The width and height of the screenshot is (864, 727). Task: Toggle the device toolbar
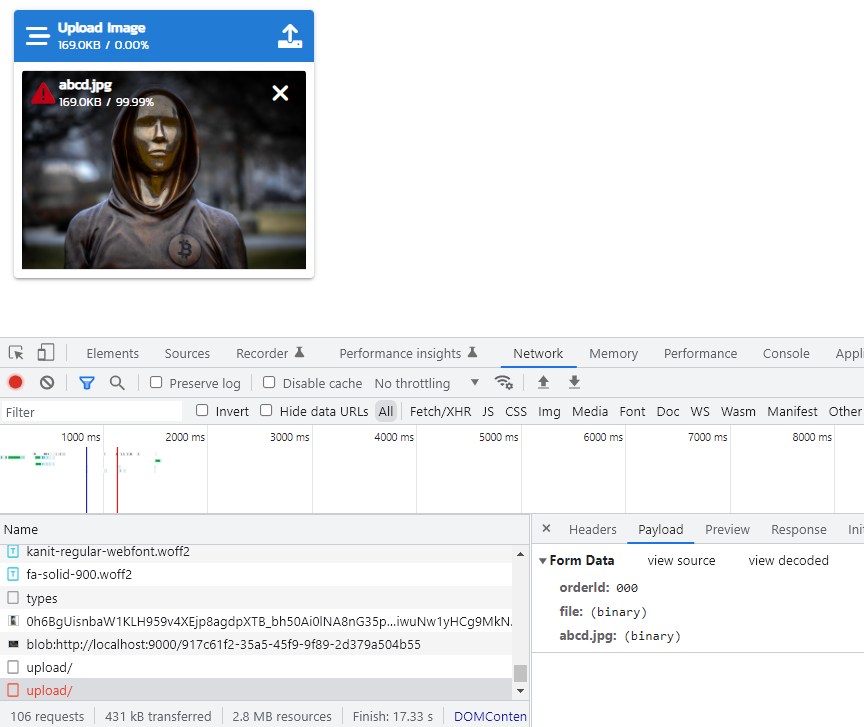click(44, 353)
